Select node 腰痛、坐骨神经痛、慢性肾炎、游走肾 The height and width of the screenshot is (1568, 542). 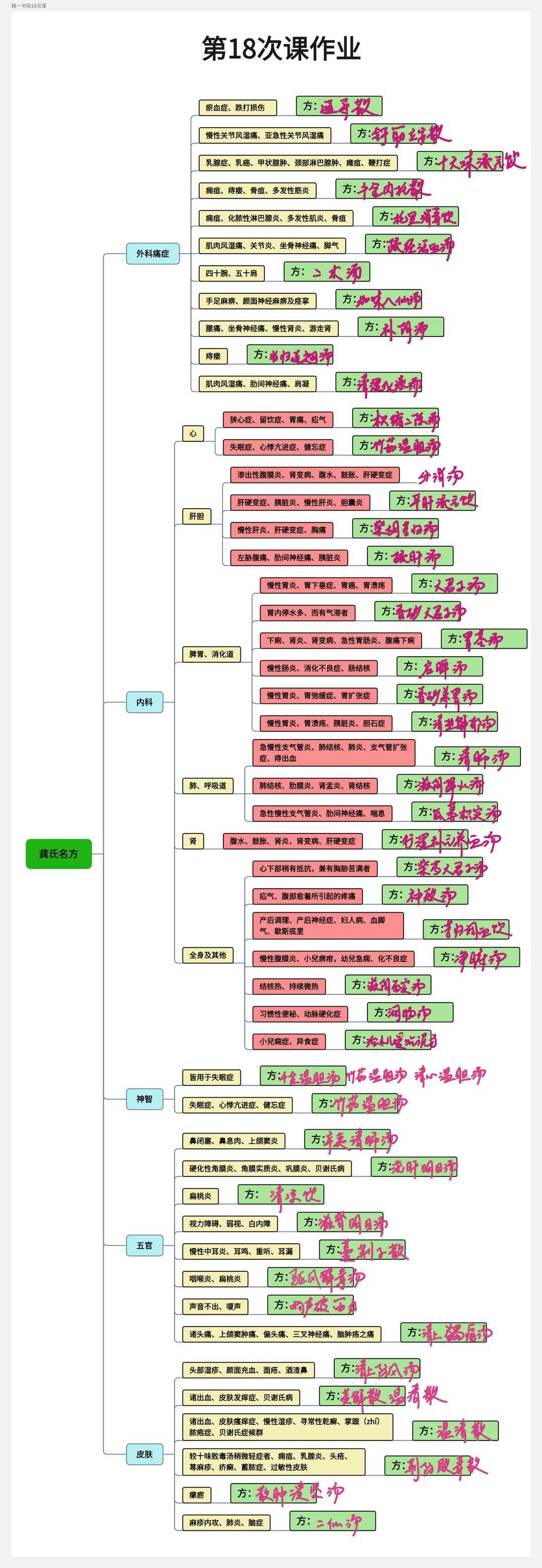(x=268, y=329)
